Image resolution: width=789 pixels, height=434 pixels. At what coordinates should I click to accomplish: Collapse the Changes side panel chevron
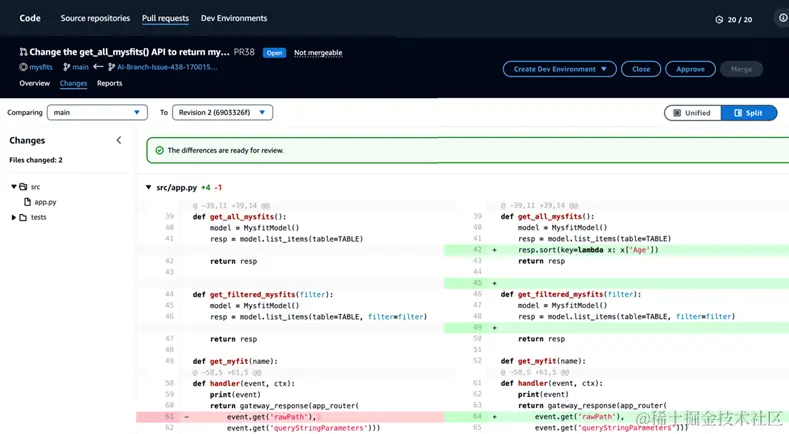click(119, 140)
